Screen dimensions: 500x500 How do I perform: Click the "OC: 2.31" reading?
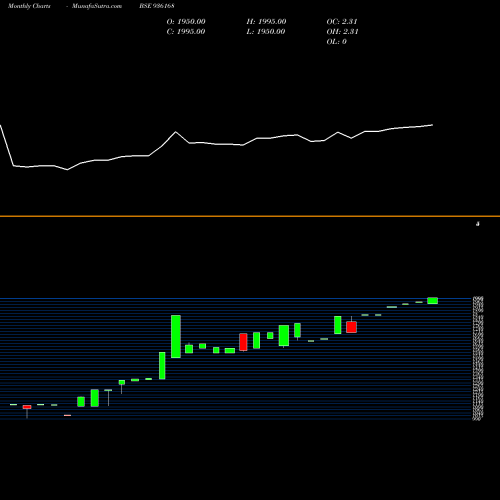point(342,22)
